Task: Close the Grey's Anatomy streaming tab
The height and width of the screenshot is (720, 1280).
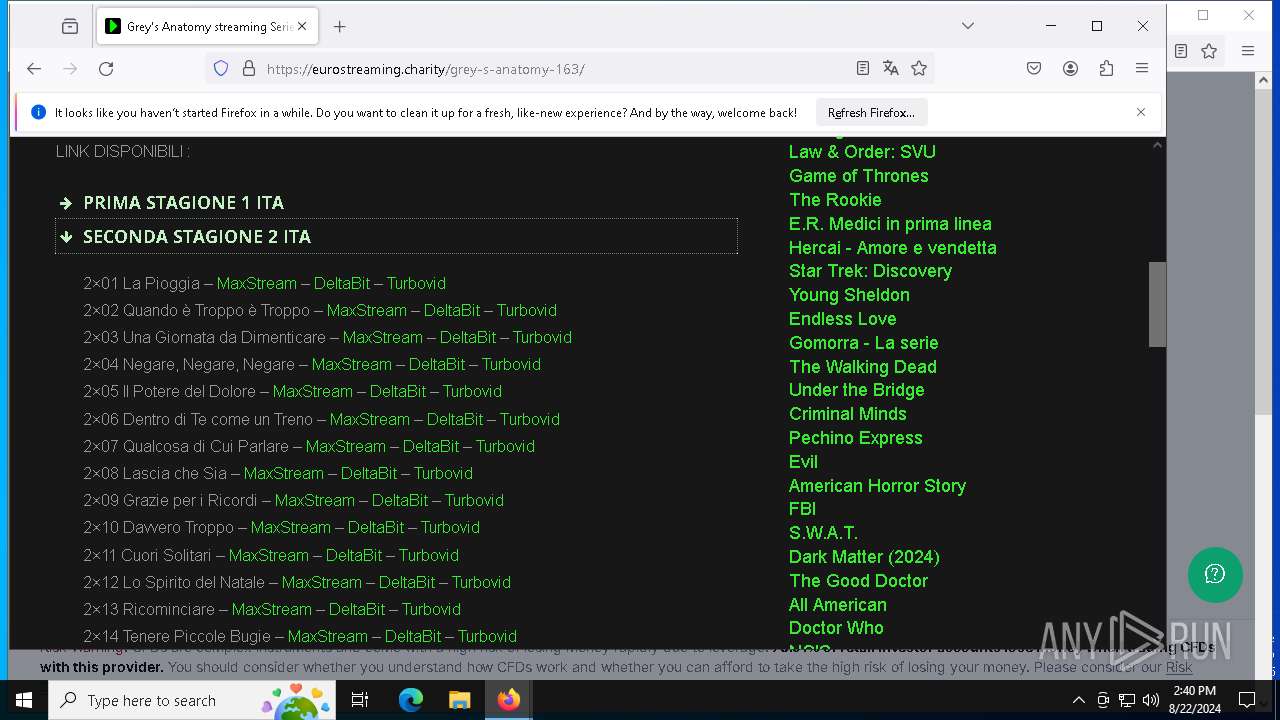Action: pyautogui.click(x=303, y=27)
